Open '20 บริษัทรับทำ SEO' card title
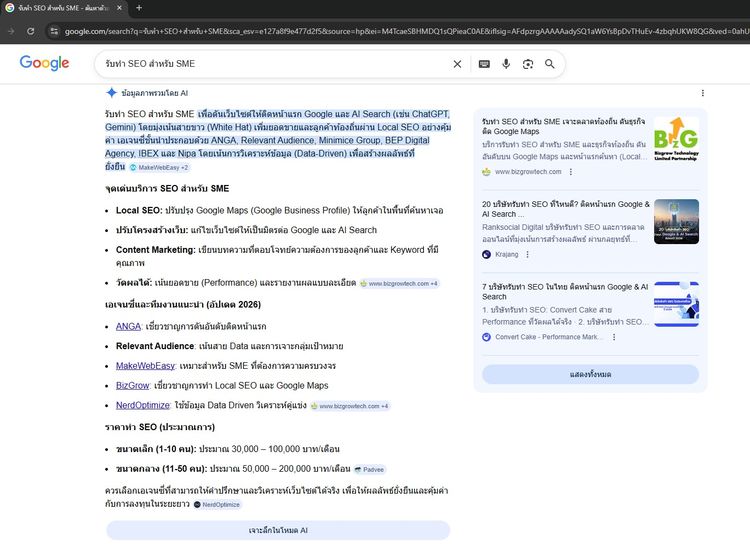 coord(566,209)
